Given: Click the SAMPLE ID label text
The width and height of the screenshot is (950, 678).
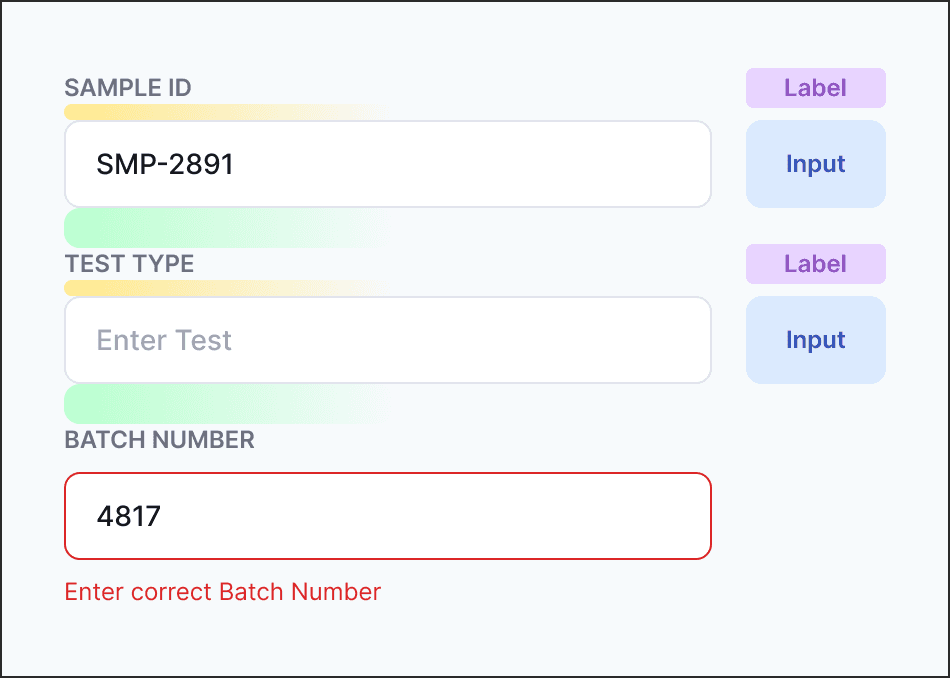Looking at the screenshot, I should click(x=128, y=88).
